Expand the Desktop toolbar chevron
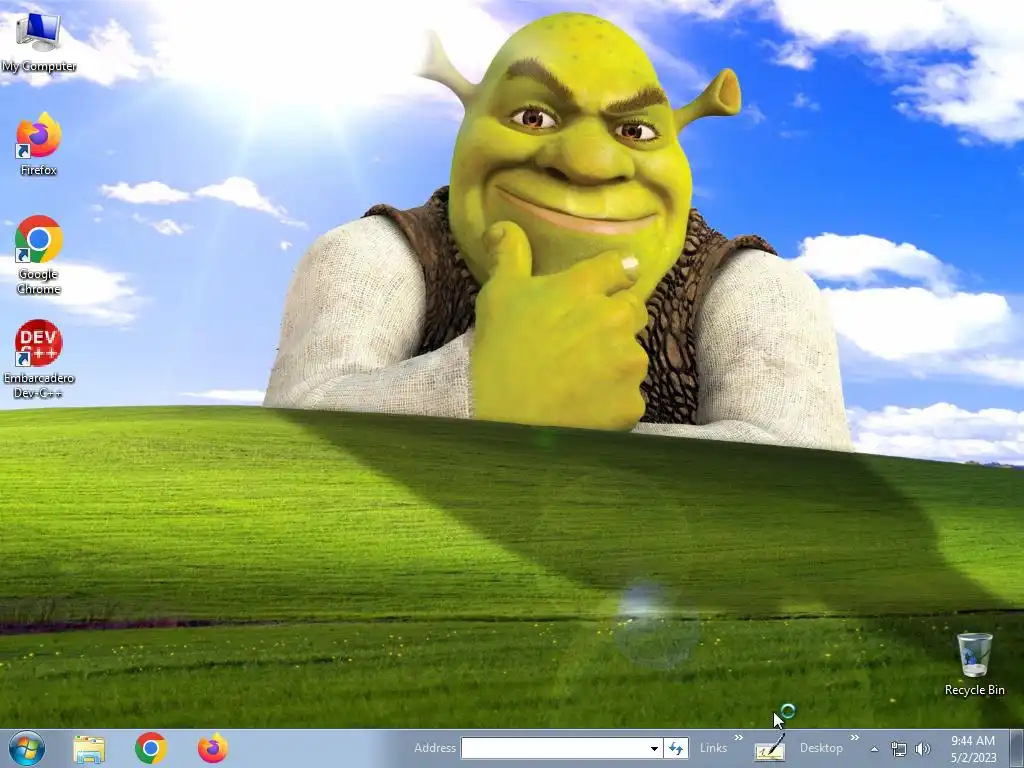 (854, 738)
